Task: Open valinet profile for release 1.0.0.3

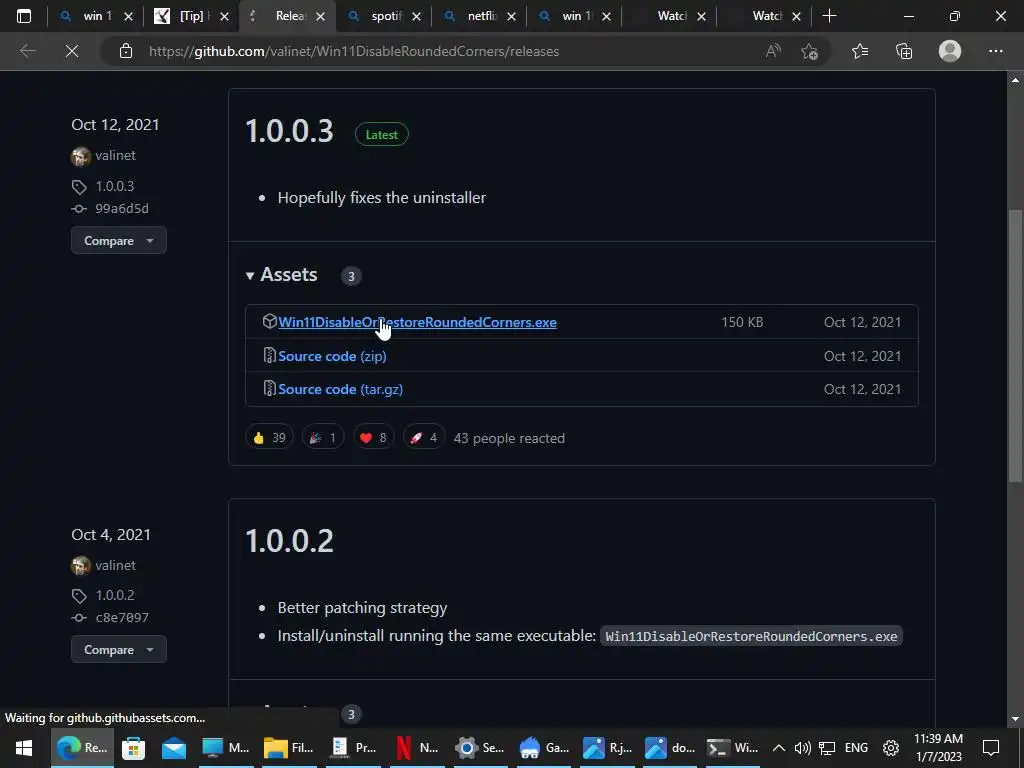Action: click(x=115, y=155)
